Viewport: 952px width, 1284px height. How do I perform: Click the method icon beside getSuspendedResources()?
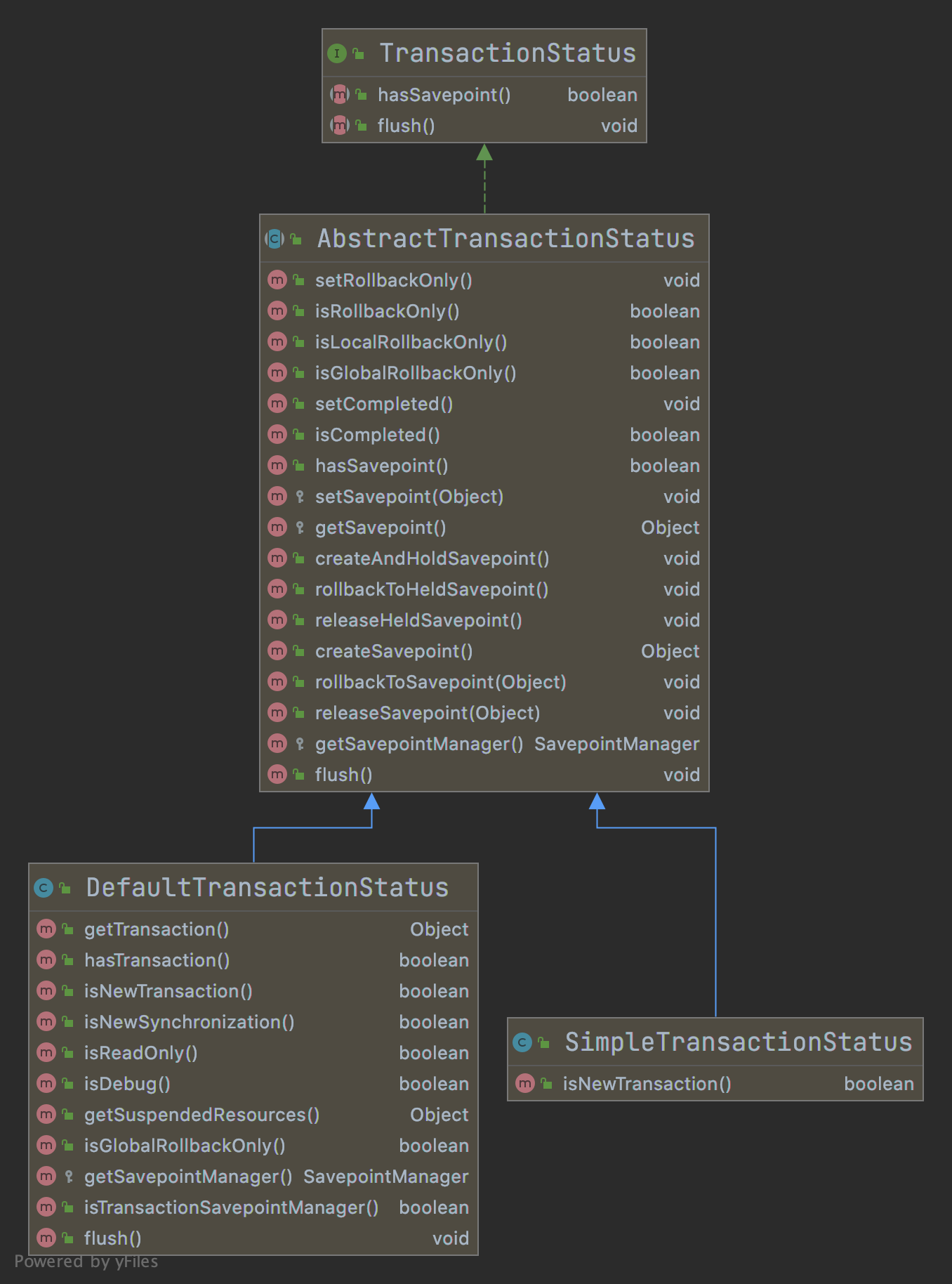pyautogui.click(x=46, y=1115)
